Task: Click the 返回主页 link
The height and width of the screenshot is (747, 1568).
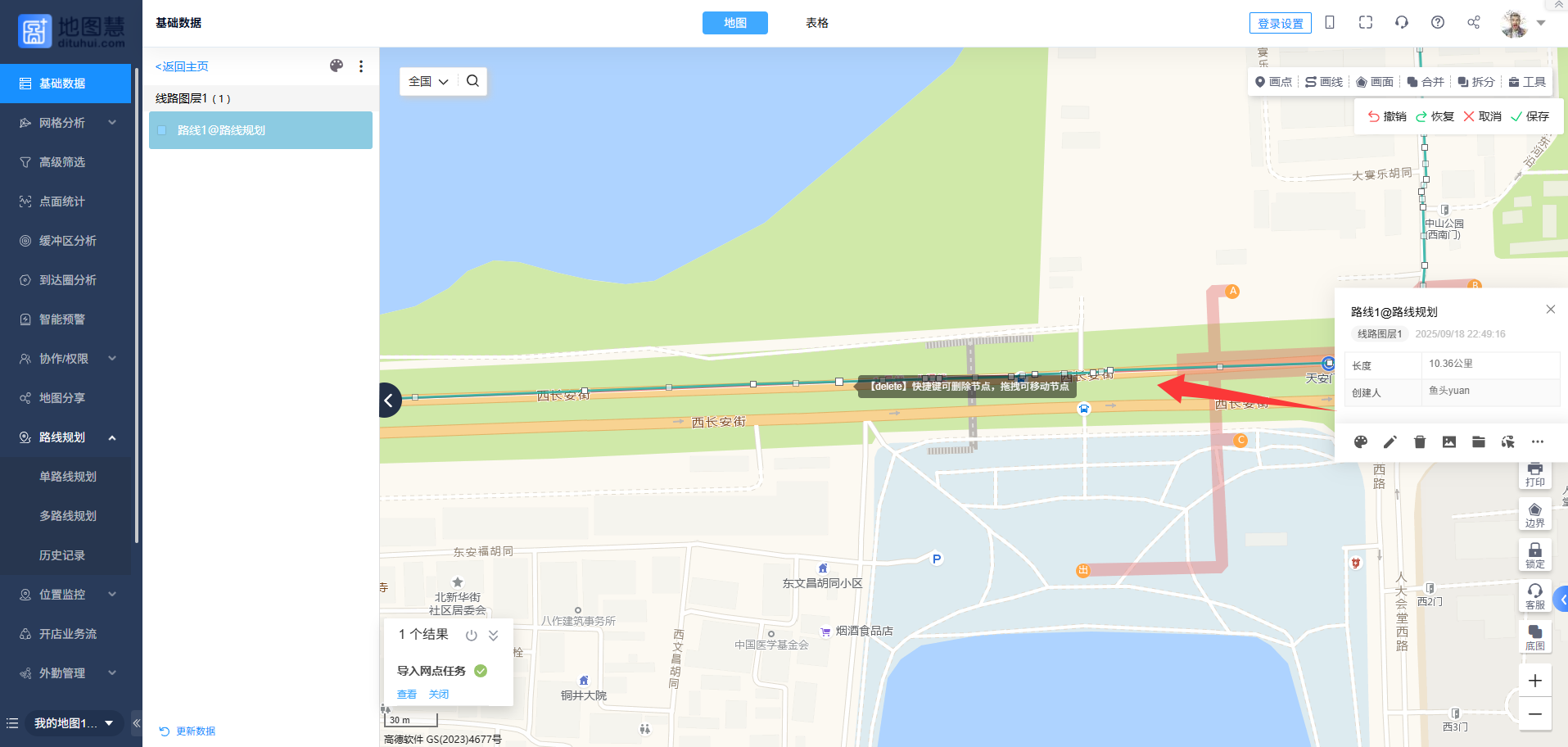Action: click(182, 66)
